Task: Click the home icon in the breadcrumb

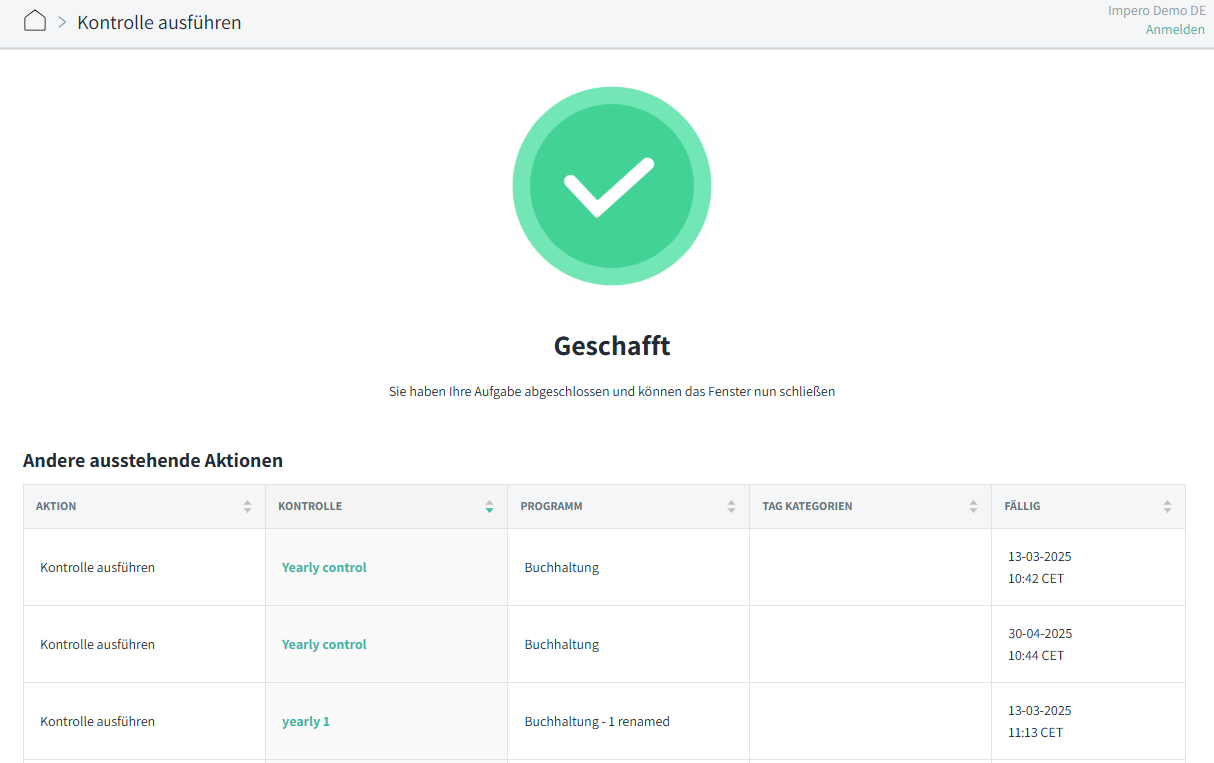Action: point(35,21)
